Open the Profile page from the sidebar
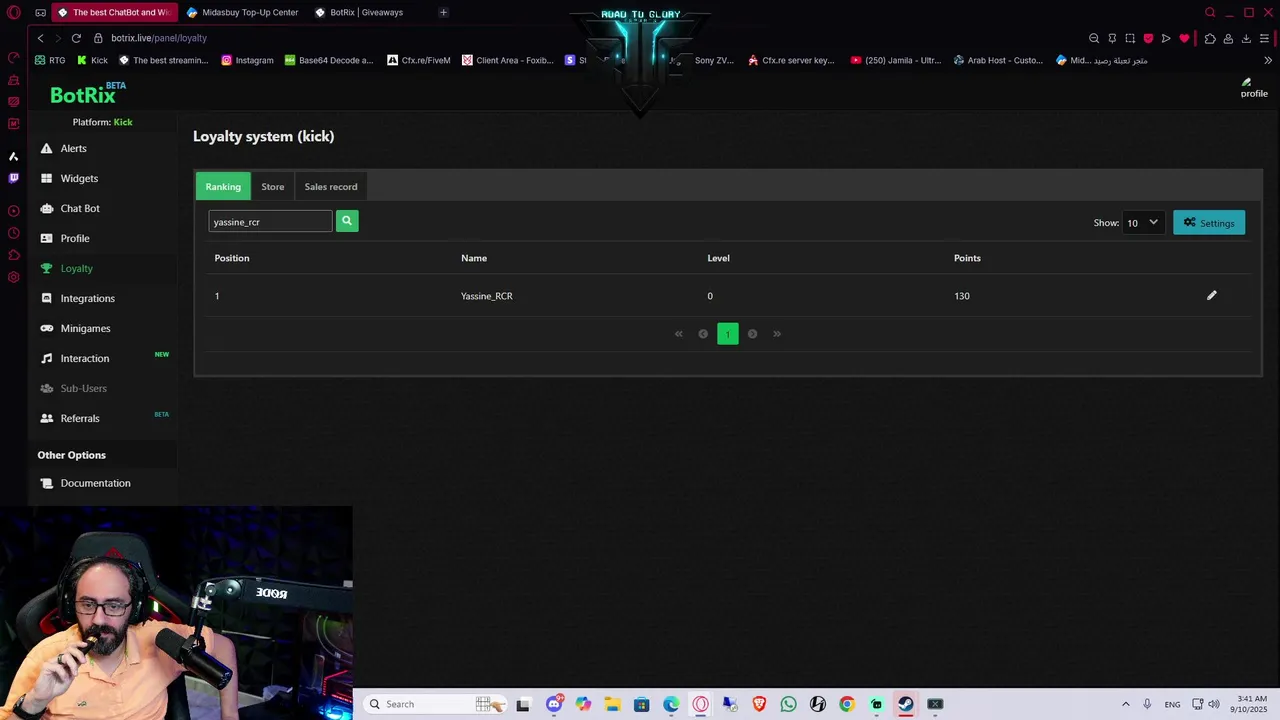This screenshot has height=720, width=1280. click(x=75, y=238)
